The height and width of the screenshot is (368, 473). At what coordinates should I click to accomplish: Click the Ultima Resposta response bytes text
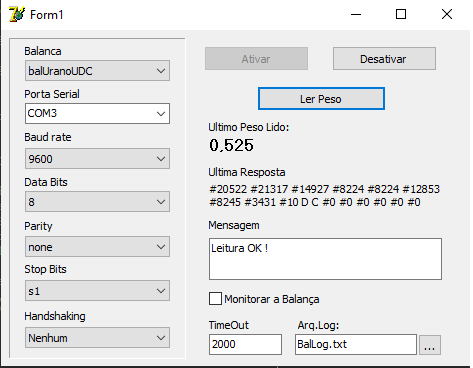(324, 196)
